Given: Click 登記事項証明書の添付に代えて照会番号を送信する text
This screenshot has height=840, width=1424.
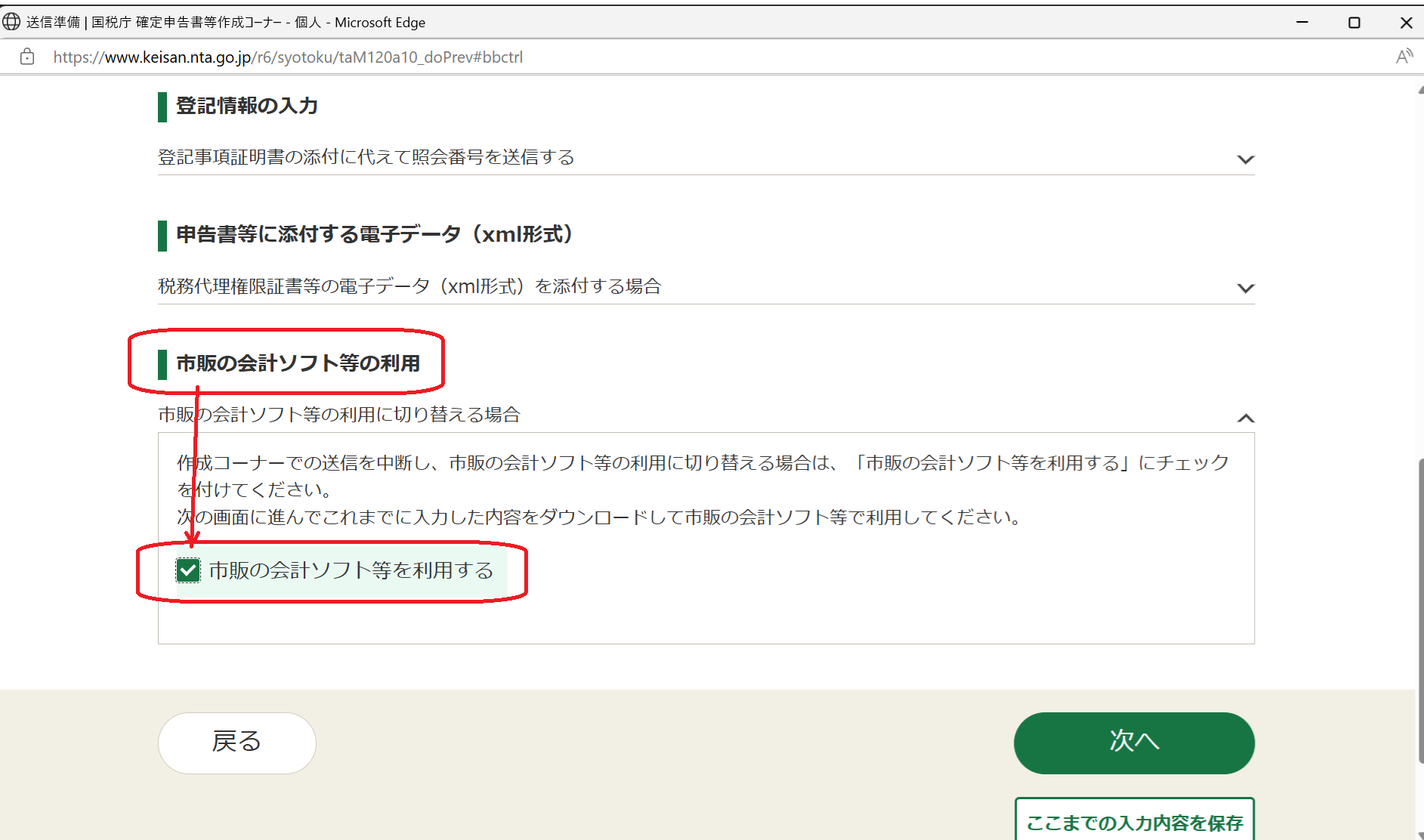Looking at the screenshot, I should pyautogui.click(x=366, y=157).
